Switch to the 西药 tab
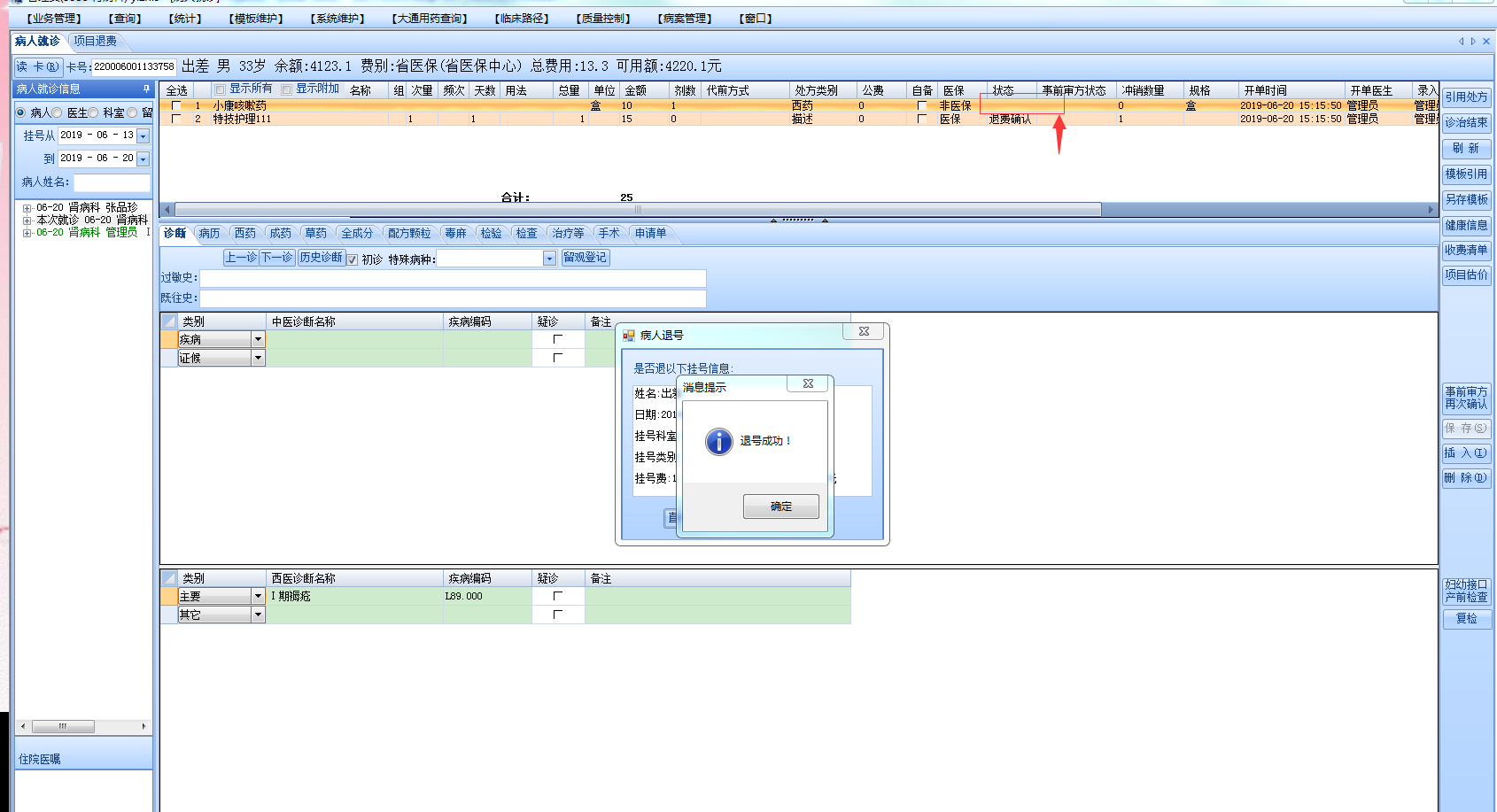 click(244, 233)
